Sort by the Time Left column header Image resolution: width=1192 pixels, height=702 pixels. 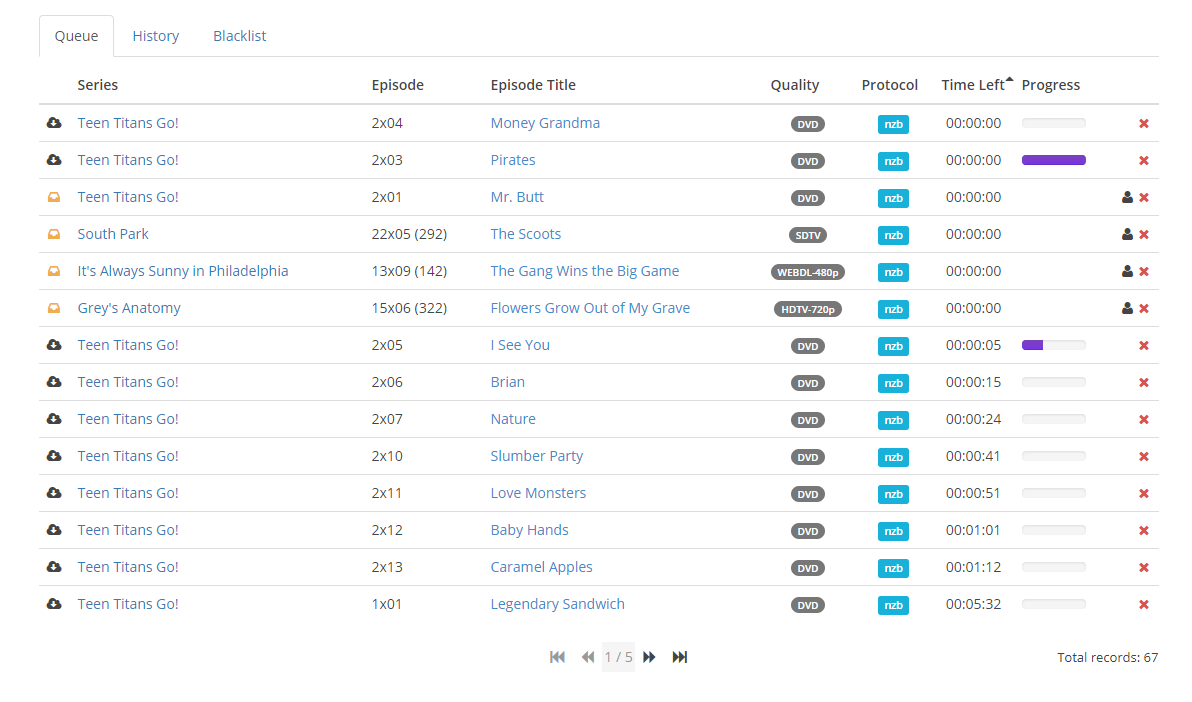tap(971, 85)
